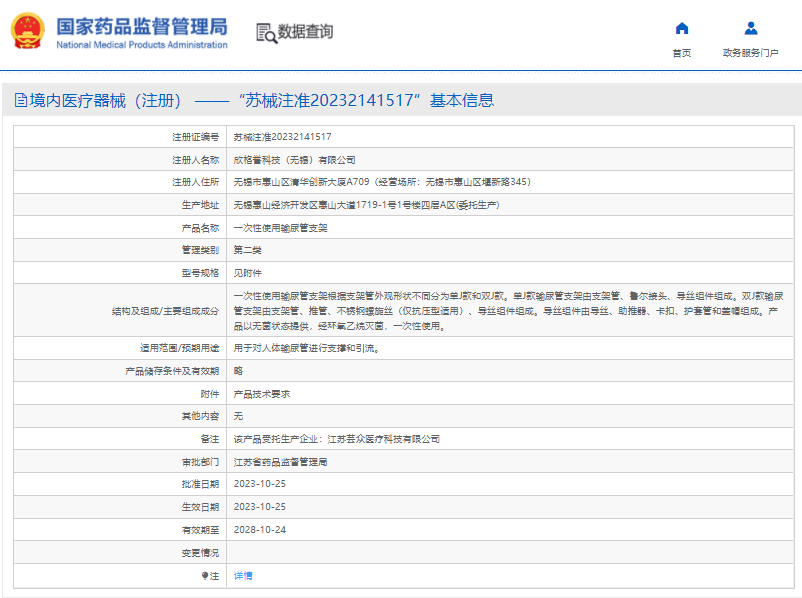This screenshot has width=802, height=598.
Task: Click the 生产地址 row label
Action: coord(200,205)
